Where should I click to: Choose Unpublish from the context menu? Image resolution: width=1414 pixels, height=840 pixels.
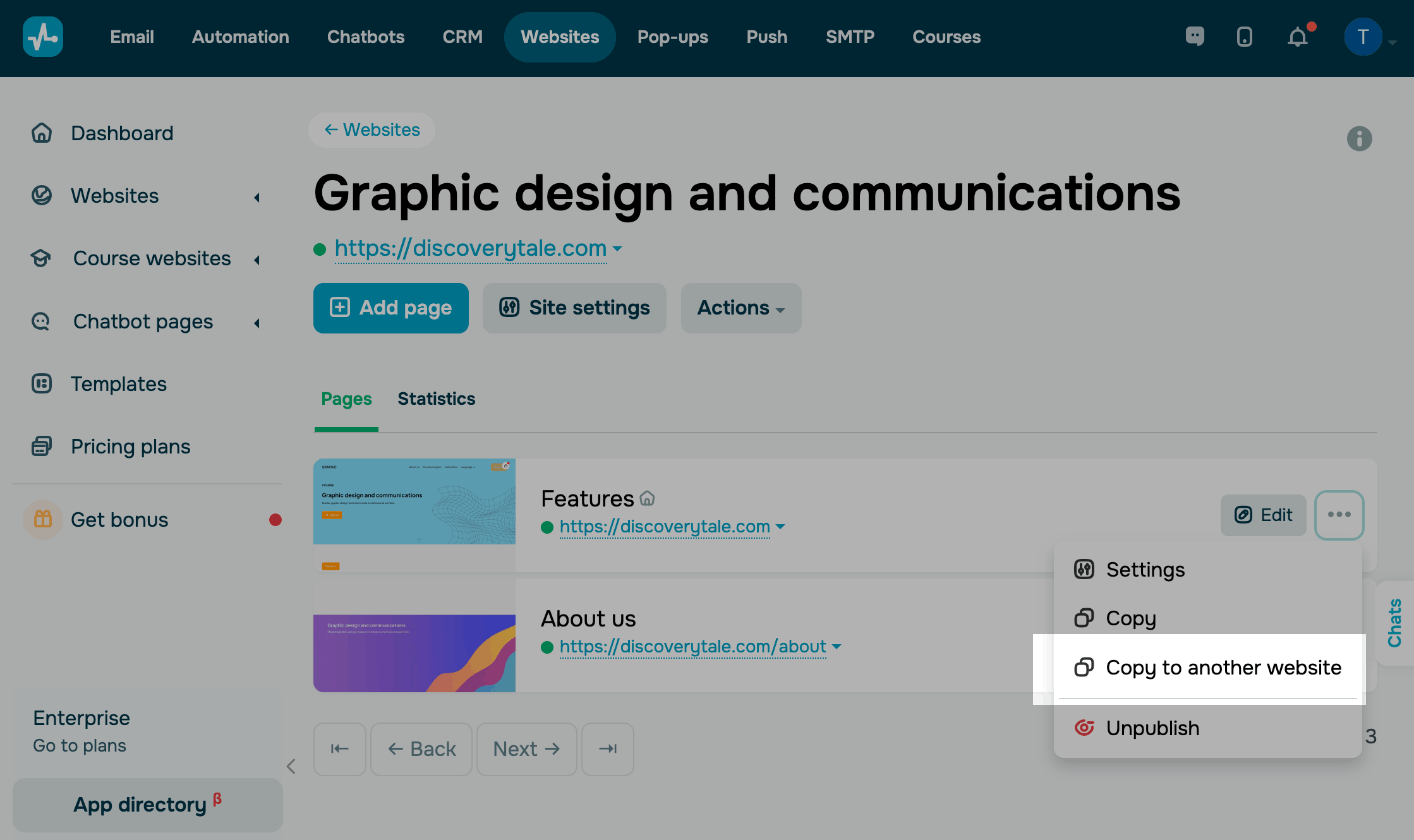click(1152, 728)
